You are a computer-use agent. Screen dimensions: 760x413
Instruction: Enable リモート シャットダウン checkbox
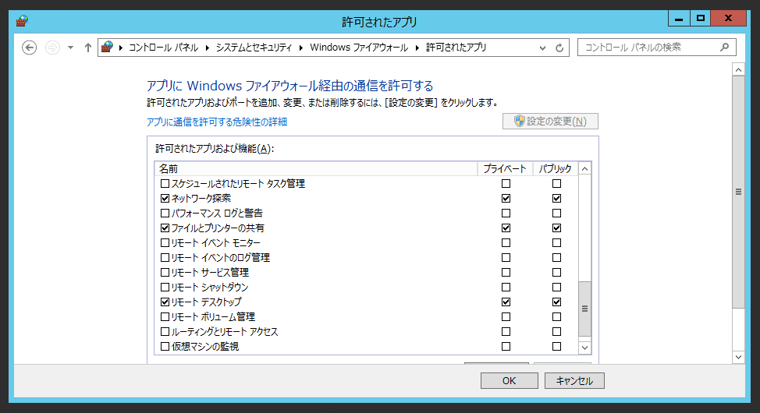click(165, 287)
